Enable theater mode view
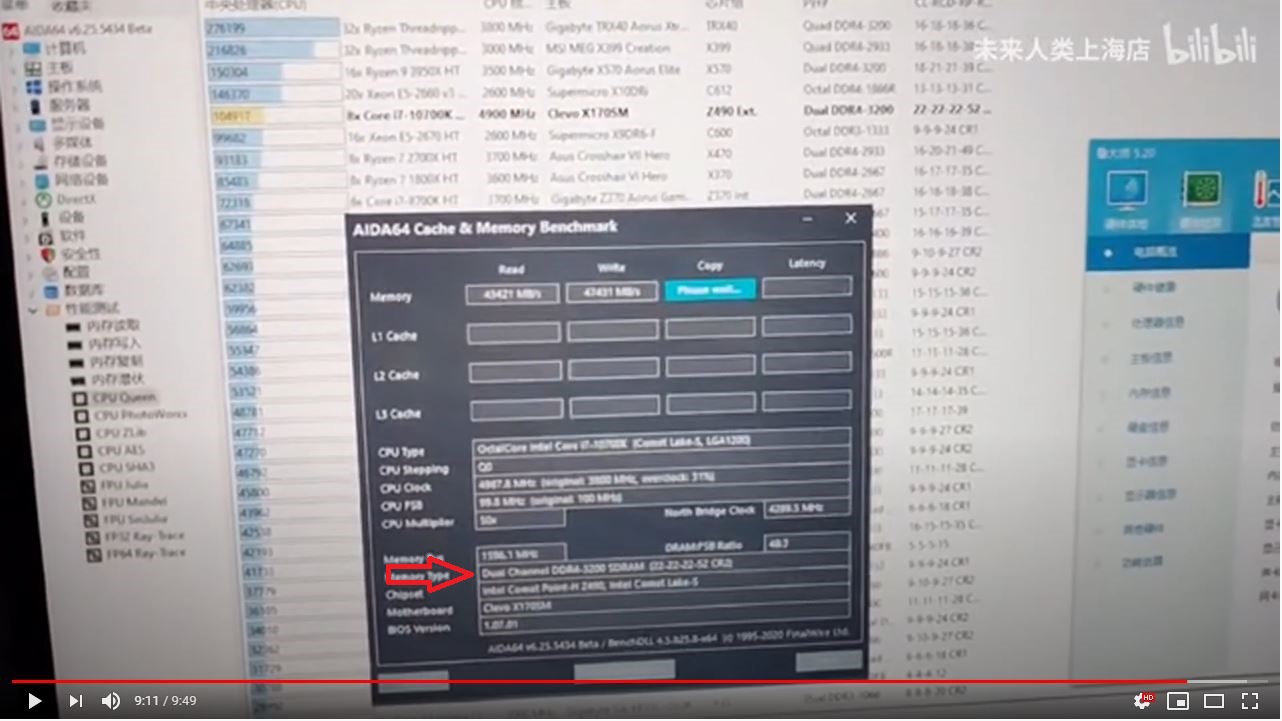Viewport: 1282px width, 721px height. pyautogui.click(x=1214, y=701)
